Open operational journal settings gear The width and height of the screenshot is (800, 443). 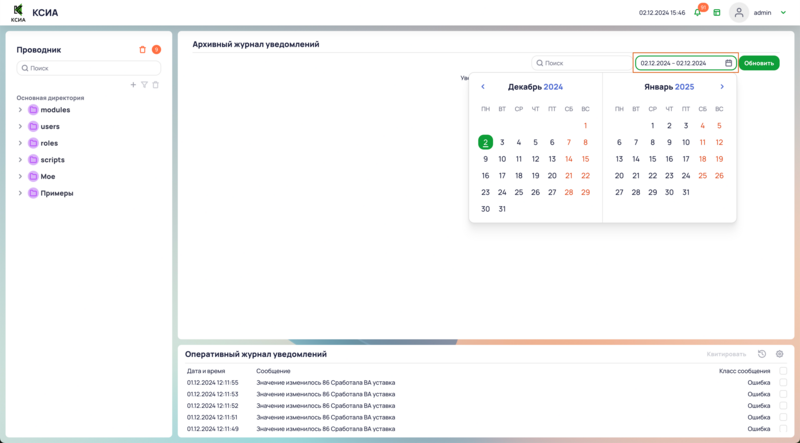pyautogui.click(x=780, y=354)
